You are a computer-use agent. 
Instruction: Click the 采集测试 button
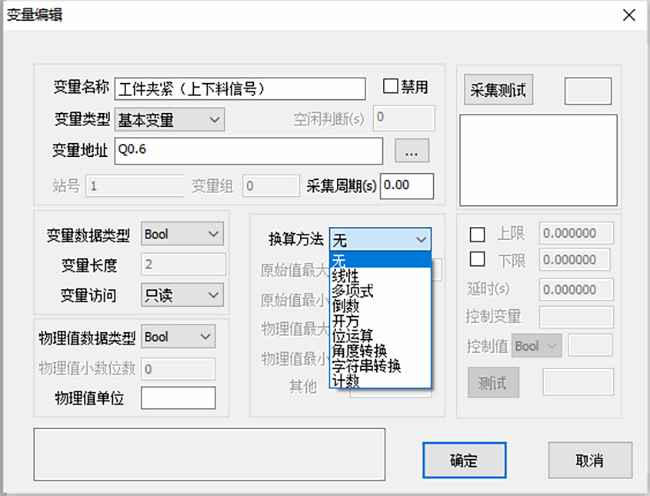click(x=499, y=89)
